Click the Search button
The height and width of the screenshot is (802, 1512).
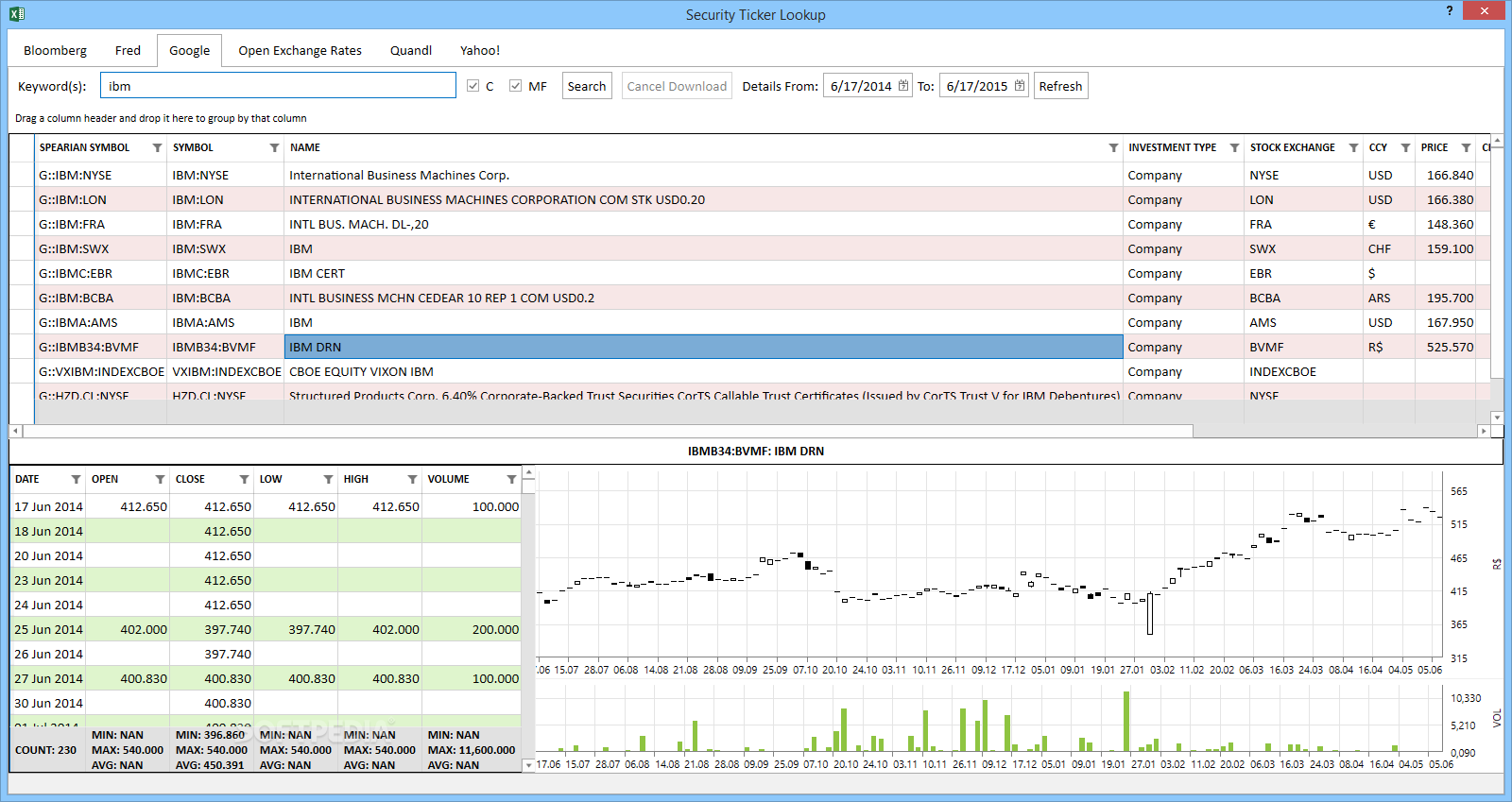pyautogui.click(x=587, y=86)
